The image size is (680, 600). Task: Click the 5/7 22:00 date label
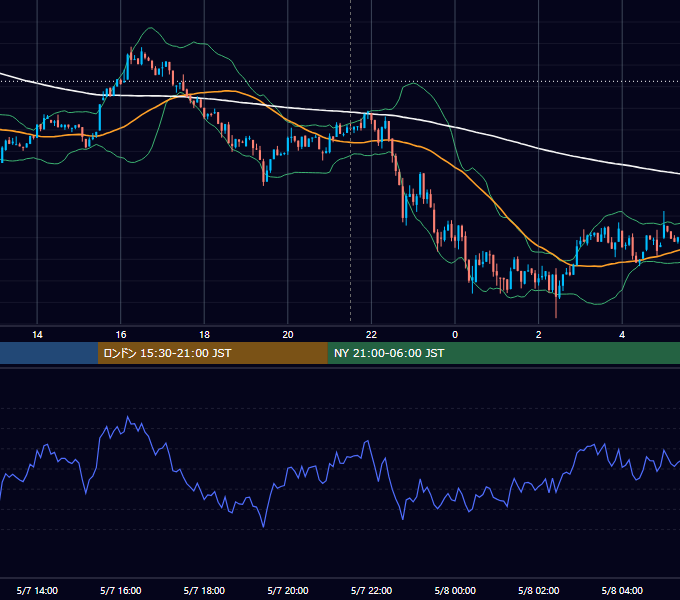(371, 590)
